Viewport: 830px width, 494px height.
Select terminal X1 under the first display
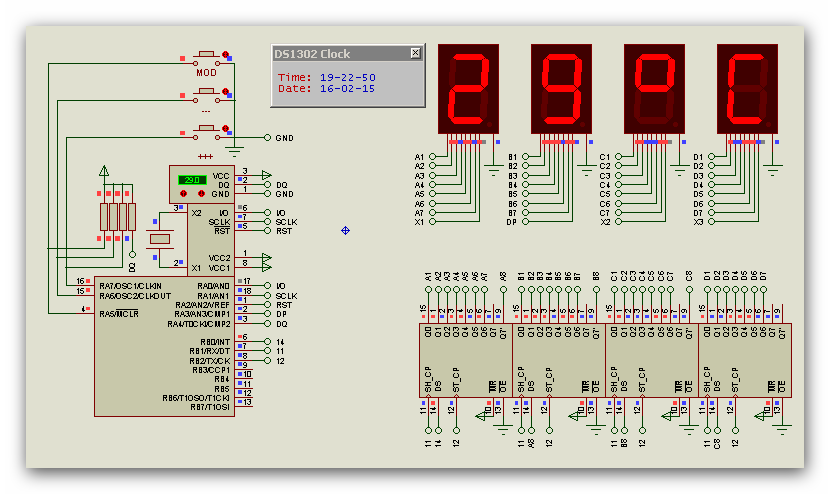tap(432, 222)
